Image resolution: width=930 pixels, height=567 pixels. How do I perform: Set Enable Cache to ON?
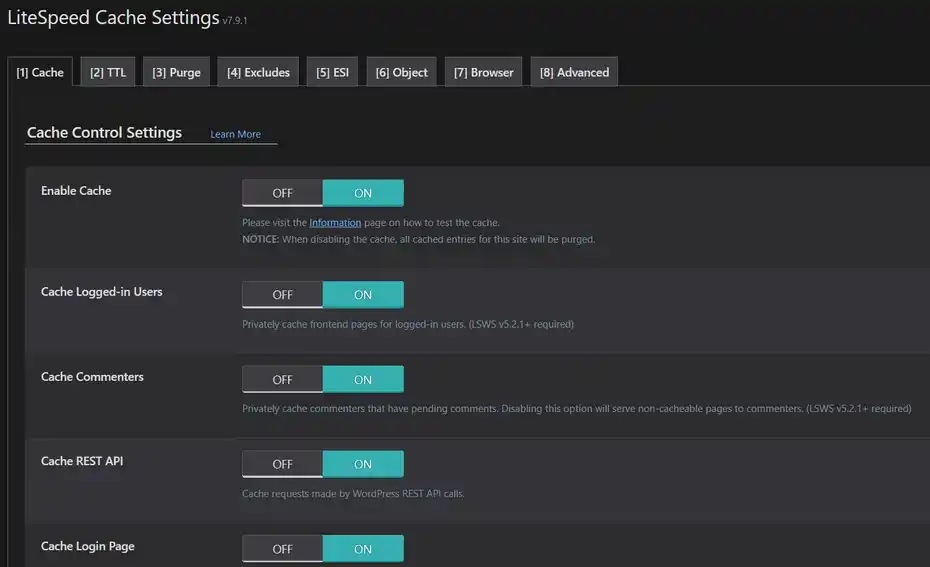(363, 193)
